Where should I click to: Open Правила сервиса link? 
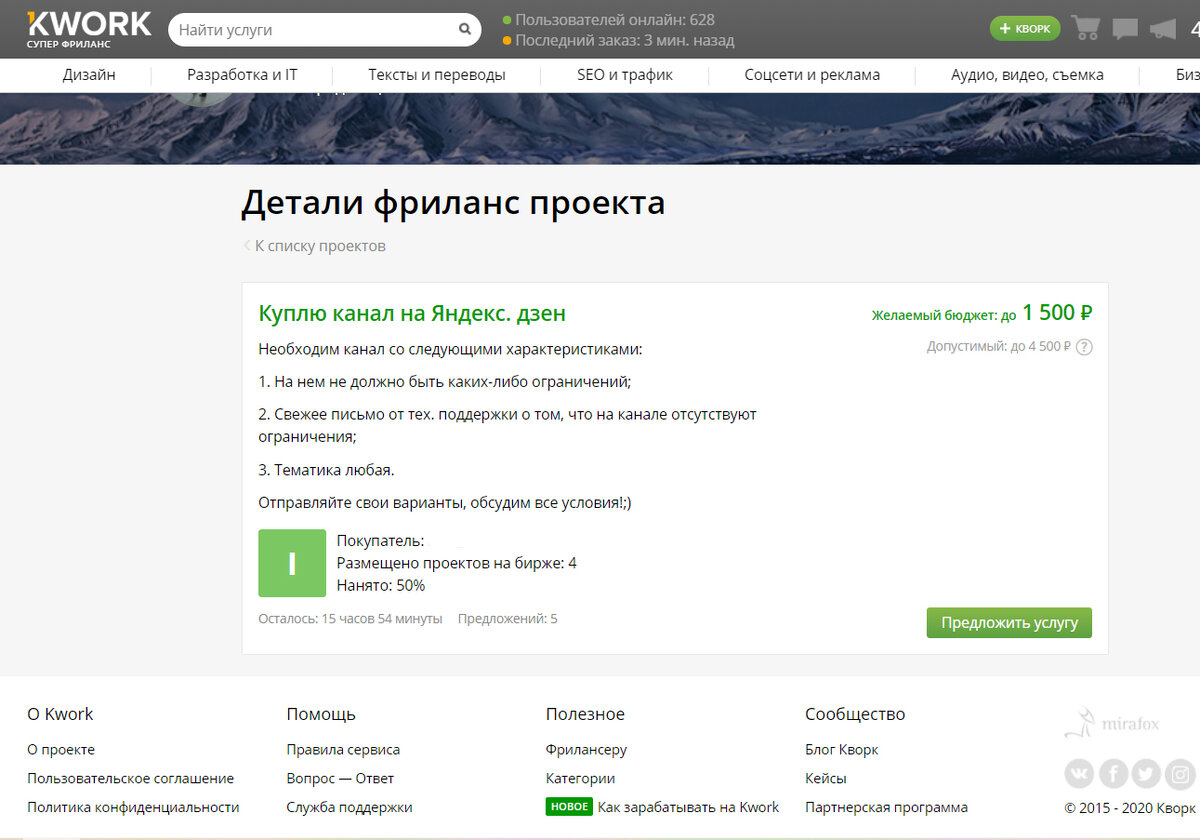343,749
